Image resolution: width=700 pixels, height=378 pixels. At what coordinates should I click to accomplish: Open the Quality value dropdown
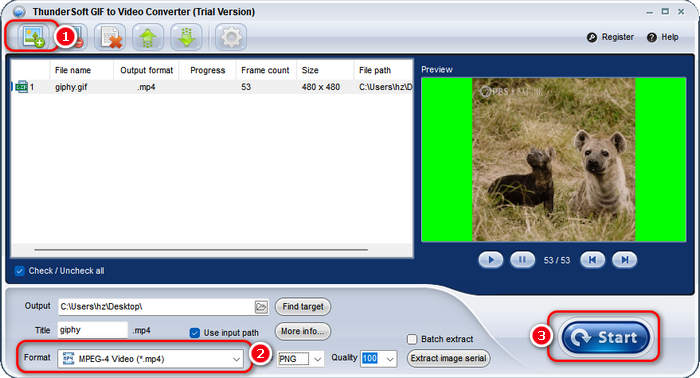pos(379,358)
